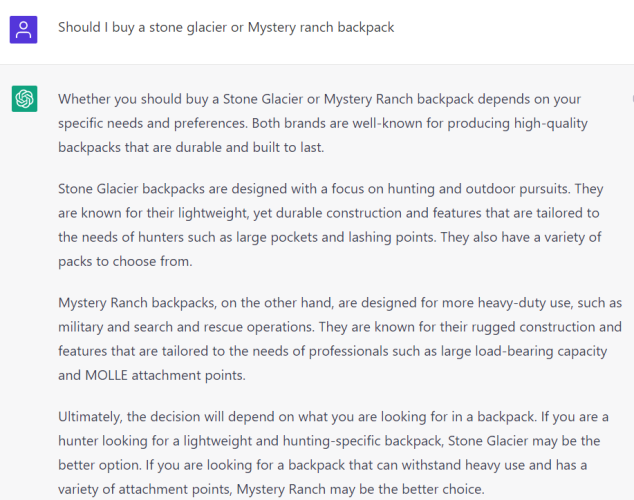634x500 pixels.
Task: Click the opening paragraph starting 'Whether you should buy'
Action: (x=323, y=123)
